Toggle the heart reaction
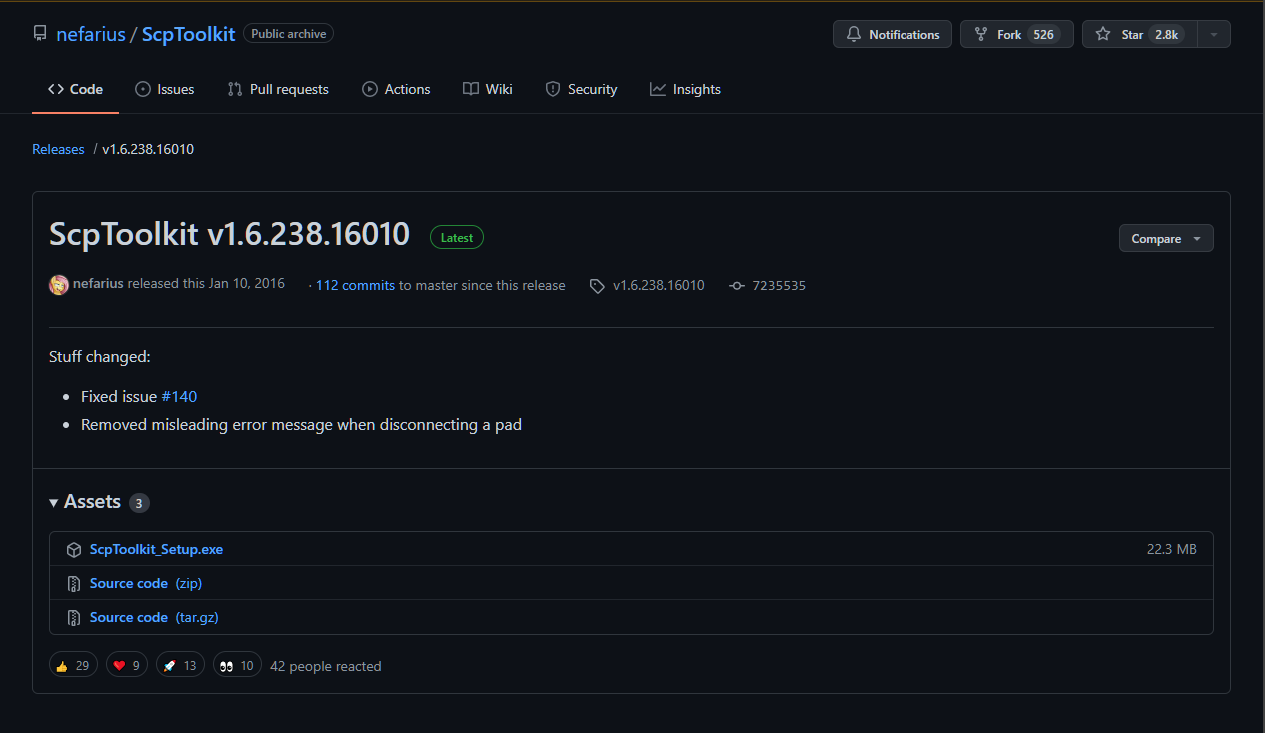Image resolution: width=1265 pixels, height=733 pixels. [127, 665]
